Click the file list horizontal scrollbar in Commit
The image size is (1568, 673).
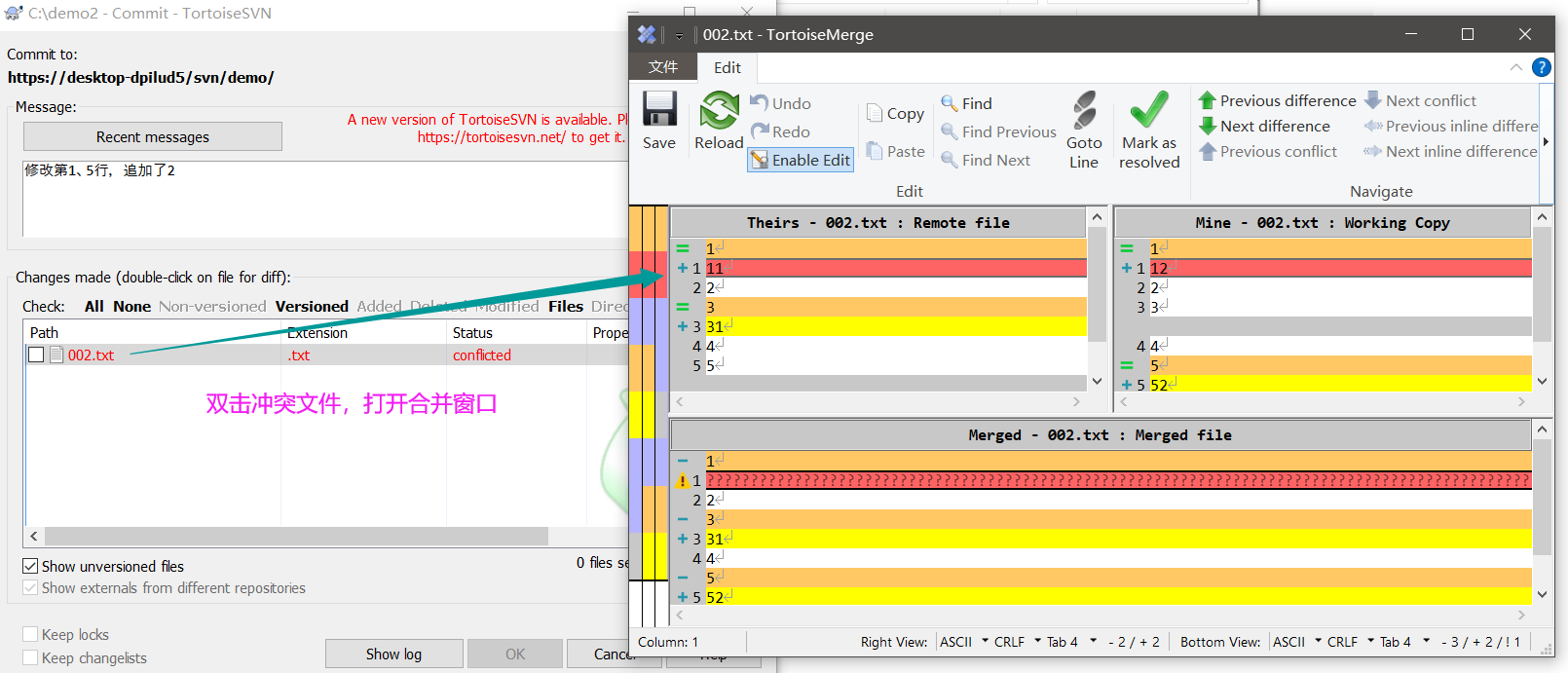point(295,537)
